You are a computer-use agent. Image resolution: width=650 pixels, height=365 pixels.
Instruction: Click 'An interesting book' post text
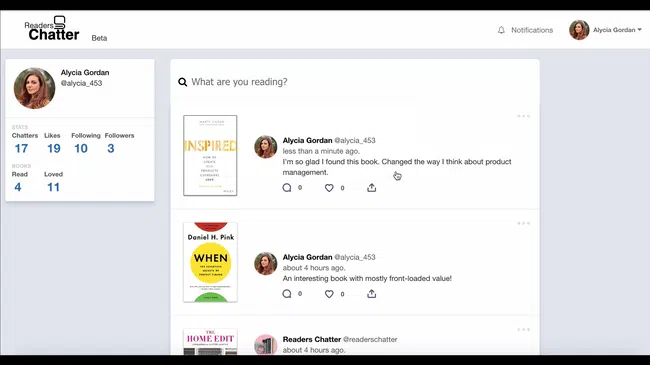[367, 278]
